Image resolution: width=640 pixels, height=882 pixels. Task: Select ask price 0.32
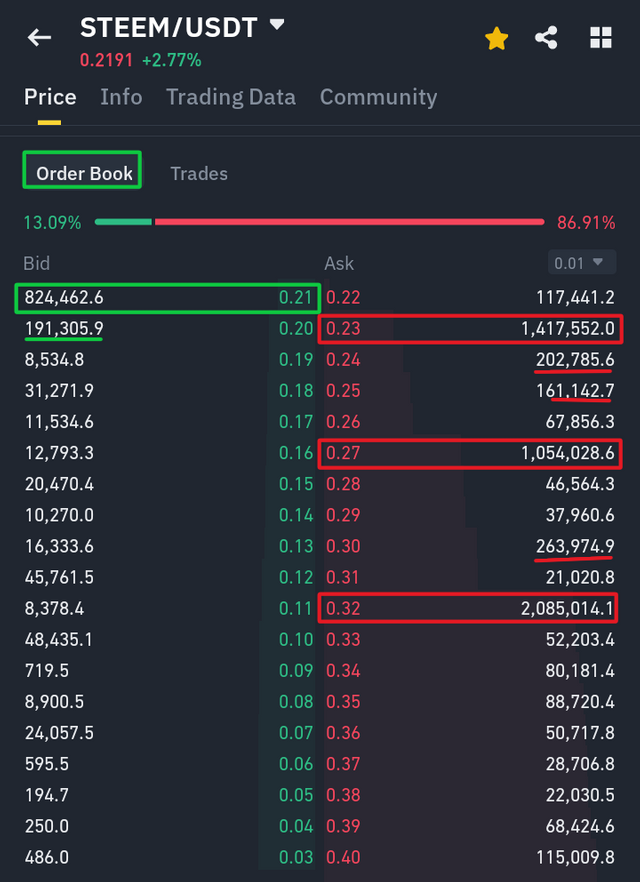pos(343,609)
